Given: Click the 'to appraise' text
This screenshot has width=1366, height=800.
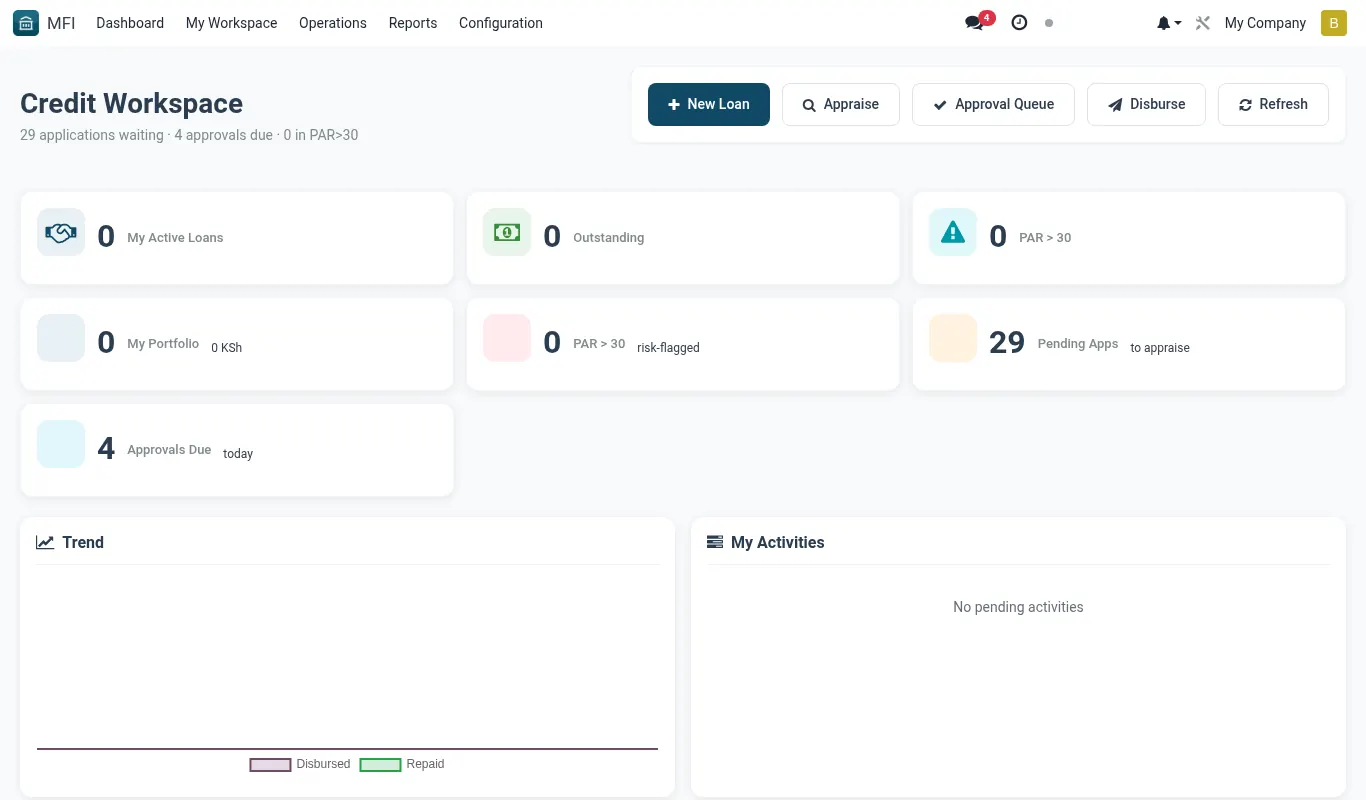Looking at the screenshot, I should click(1160, 348).
